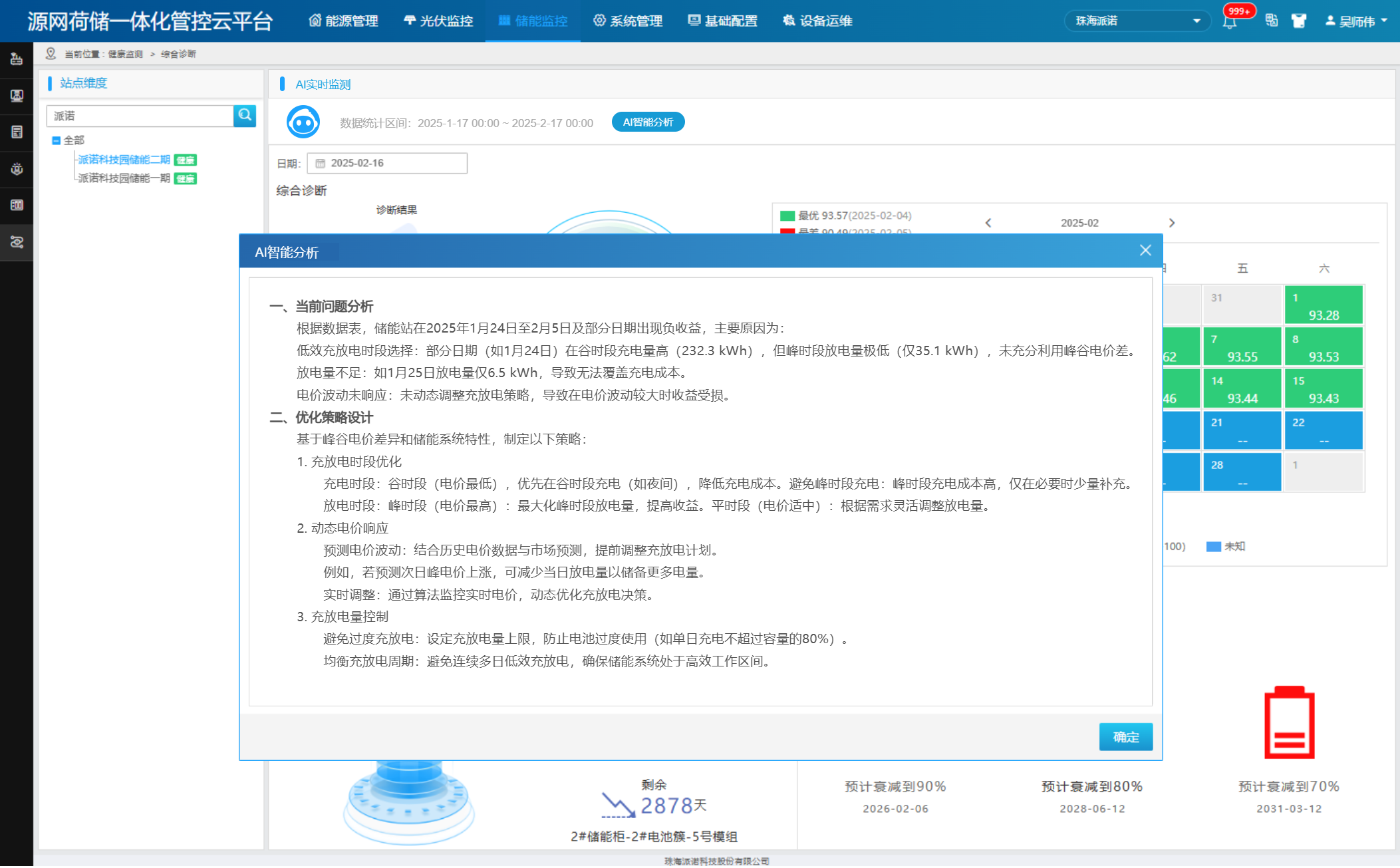Click the green 最优 legend swatch
1400x868 pixels.
(x=787, y=216)
